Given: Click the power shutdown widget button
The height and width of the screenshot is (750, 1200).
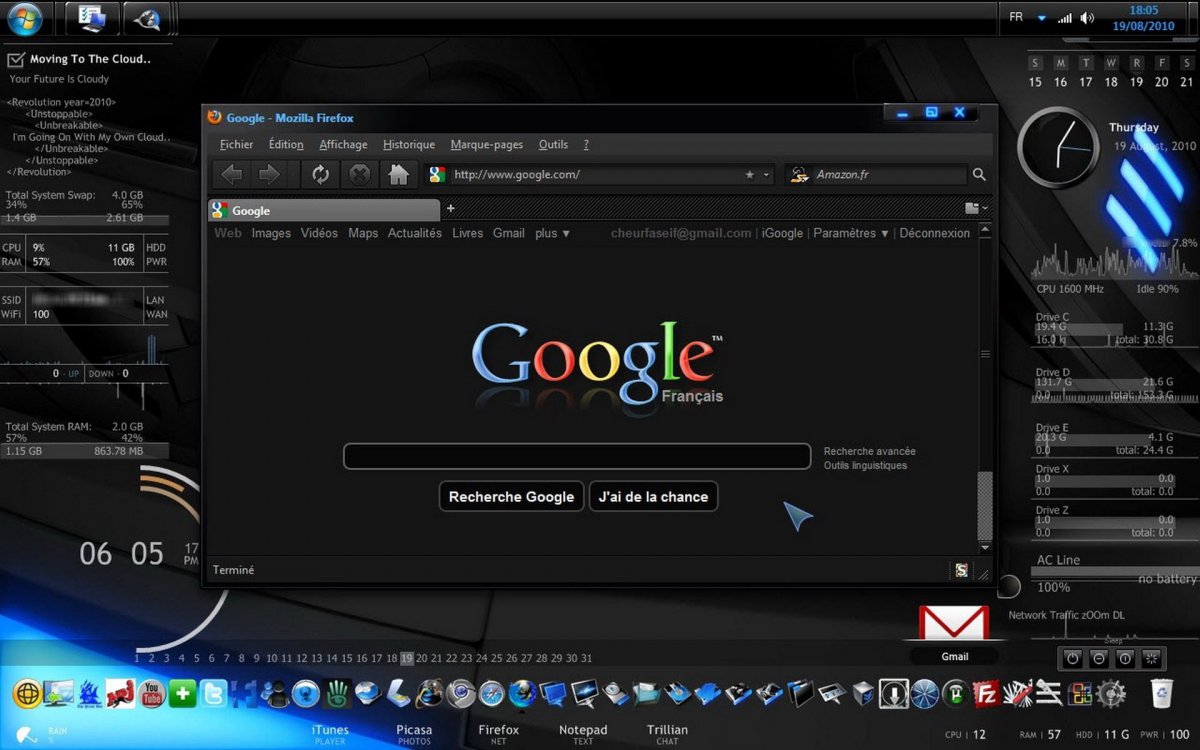Looking at the screenshot, I should [x=1073, y=658].
